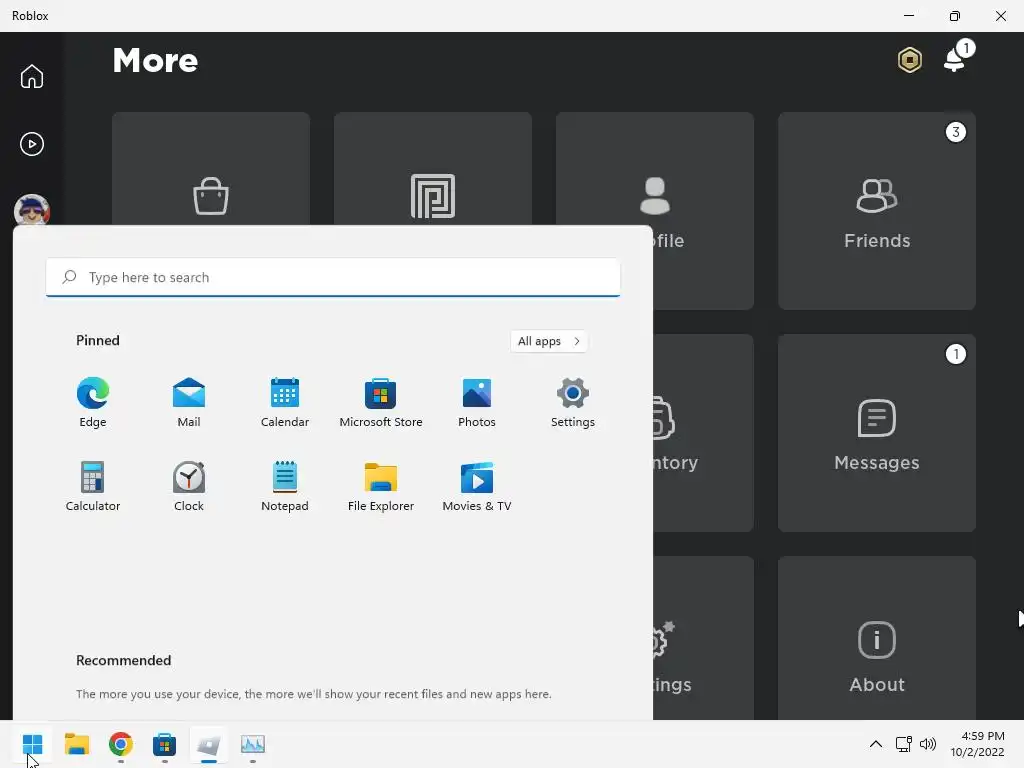The width and height of the screenshot is (1024, 768).
Task: Open Chrome from the taskbar
Action: pos(121,744)
